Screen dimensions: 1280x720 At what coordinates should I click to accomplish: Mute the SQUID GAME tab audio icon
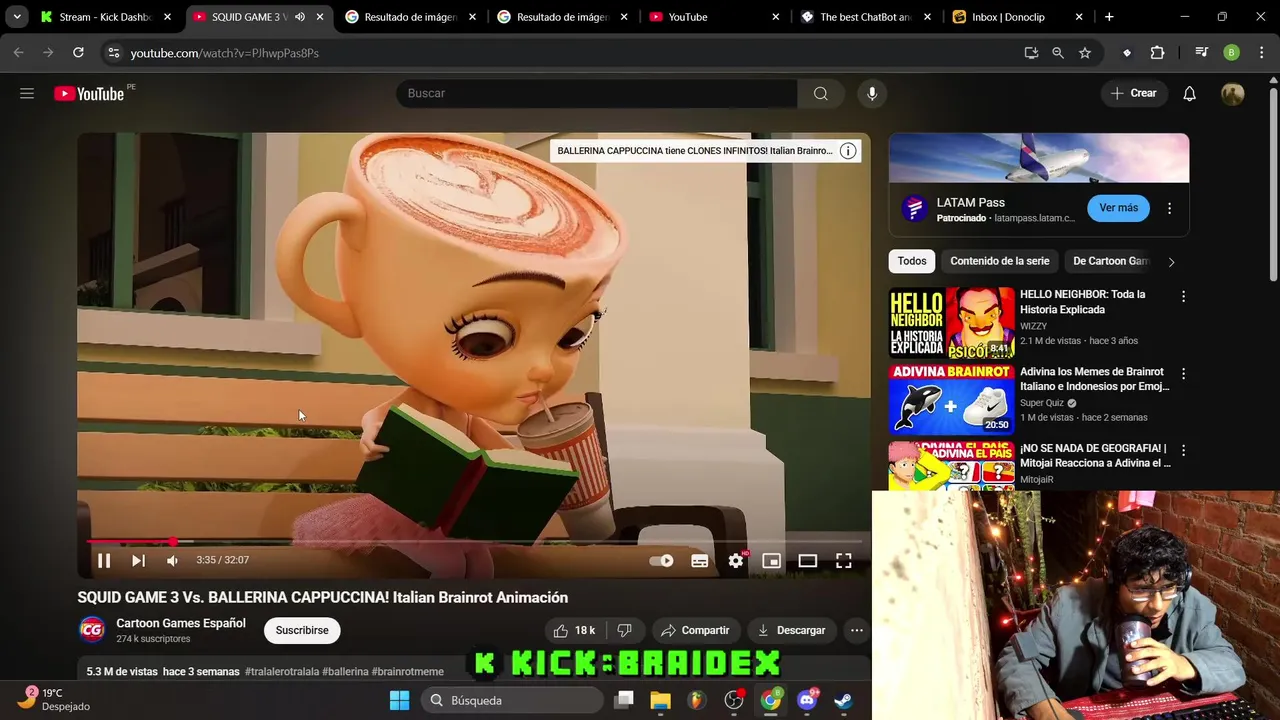pos(300,17)
